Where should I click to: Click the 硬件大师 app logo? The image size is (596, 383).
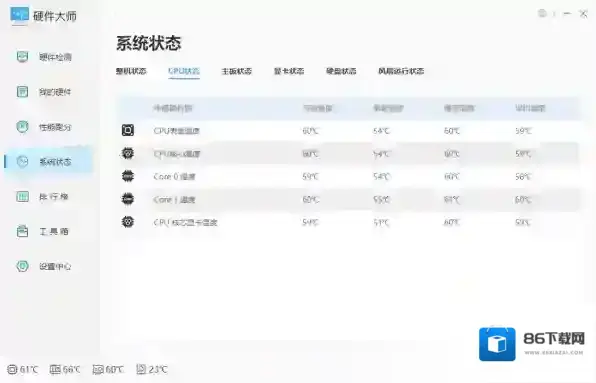19,16
